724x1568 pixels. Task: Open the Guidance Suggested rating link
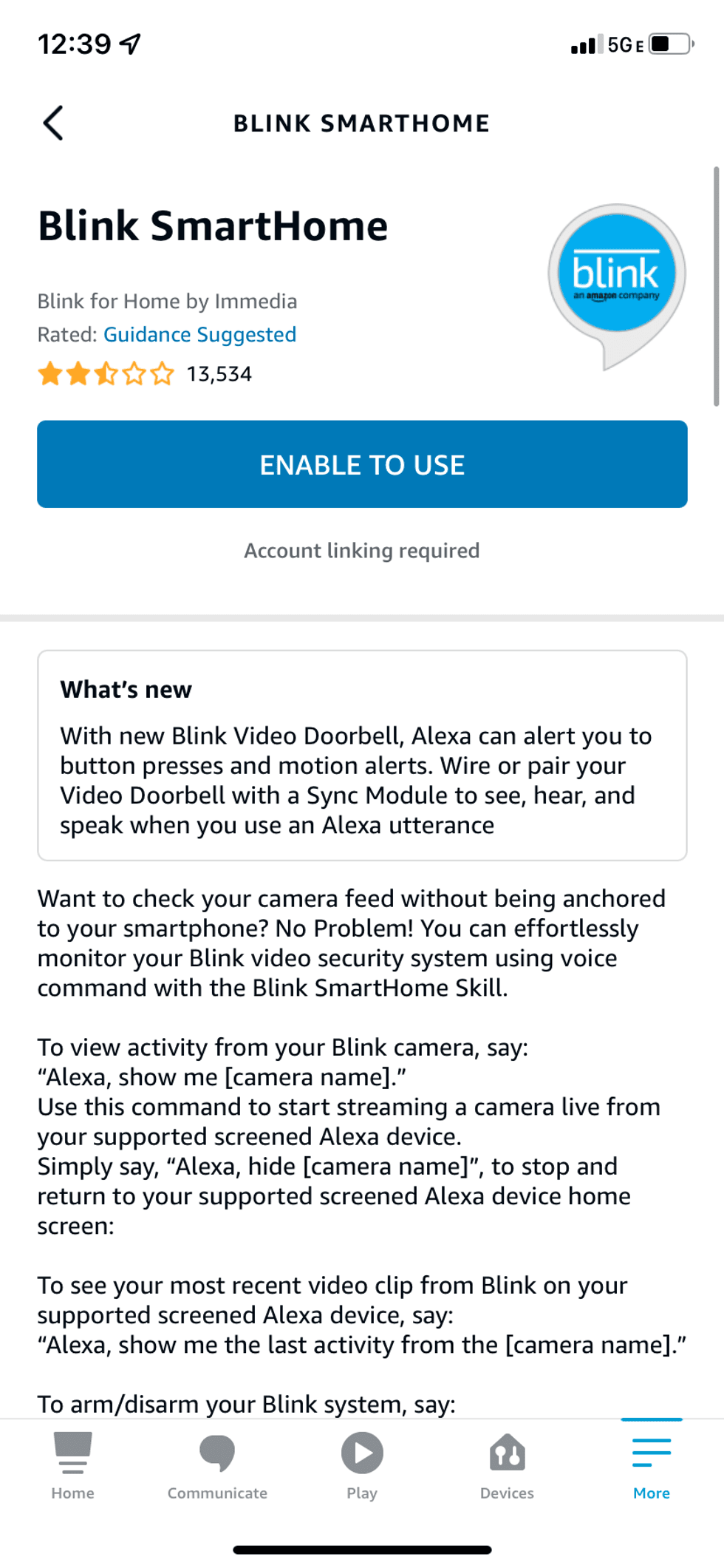[x=199, y=334]
